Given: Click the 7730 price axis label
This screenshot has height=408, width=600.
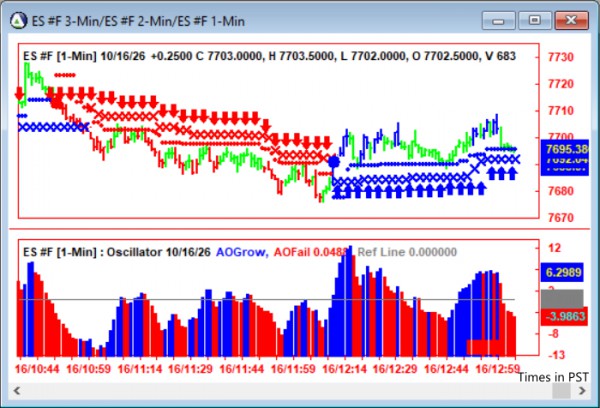Looking at the screenshot, I should (x=561, y=57).
